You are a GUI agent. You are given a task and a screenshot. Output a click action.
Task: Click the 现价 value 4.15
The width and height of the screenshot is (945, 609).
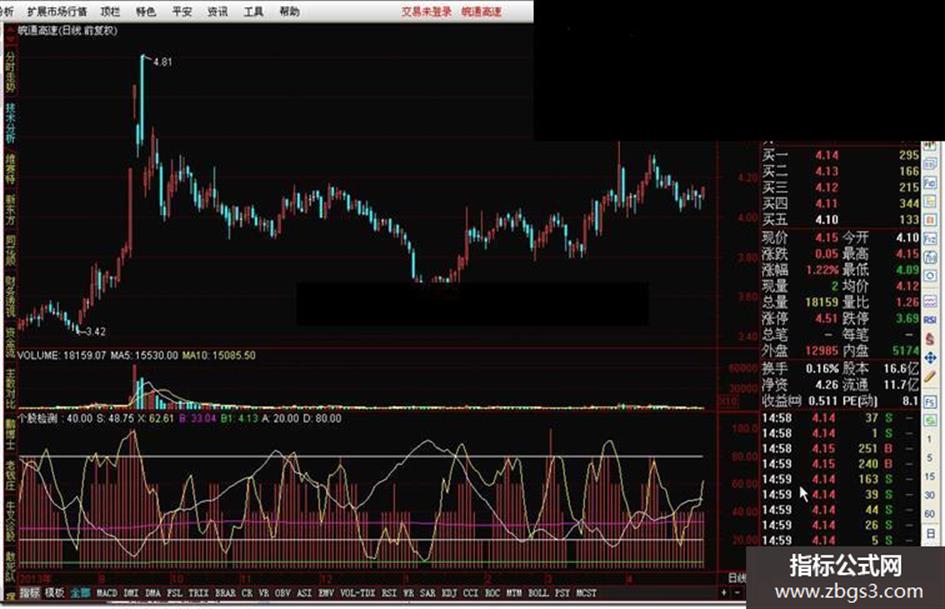tap(827, 238)
